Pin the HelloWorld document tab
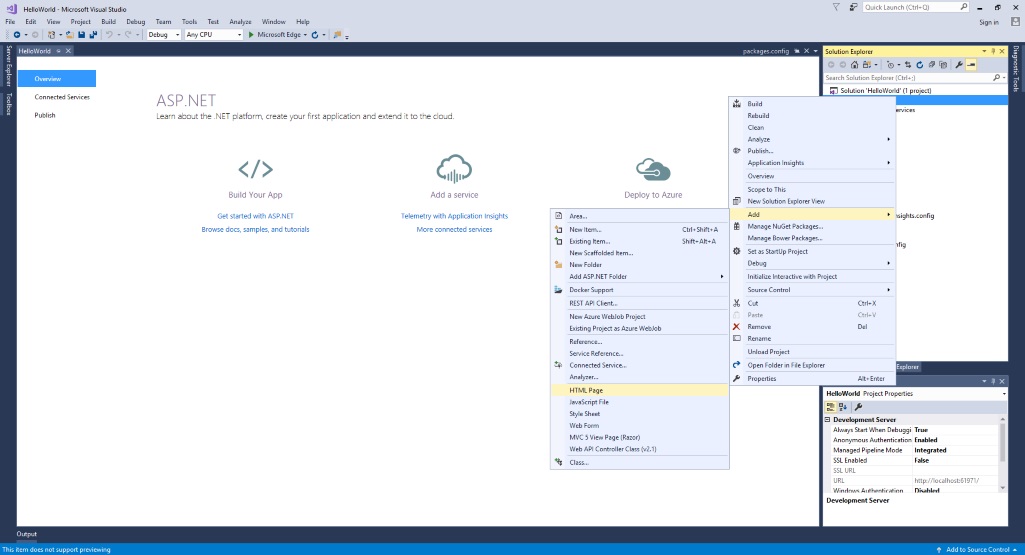 pyautogui.click(x=58, y=50)
